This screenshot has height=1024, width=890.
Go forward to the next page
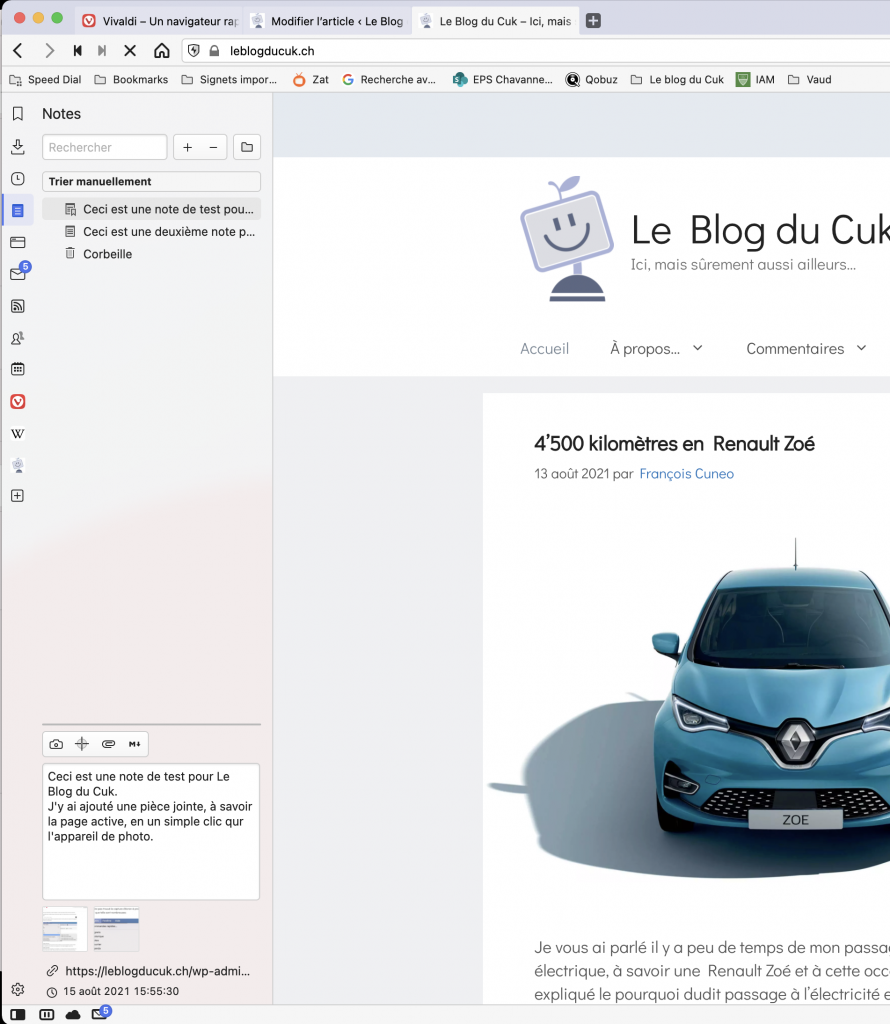pyautogui.click(x=49, y=50)
